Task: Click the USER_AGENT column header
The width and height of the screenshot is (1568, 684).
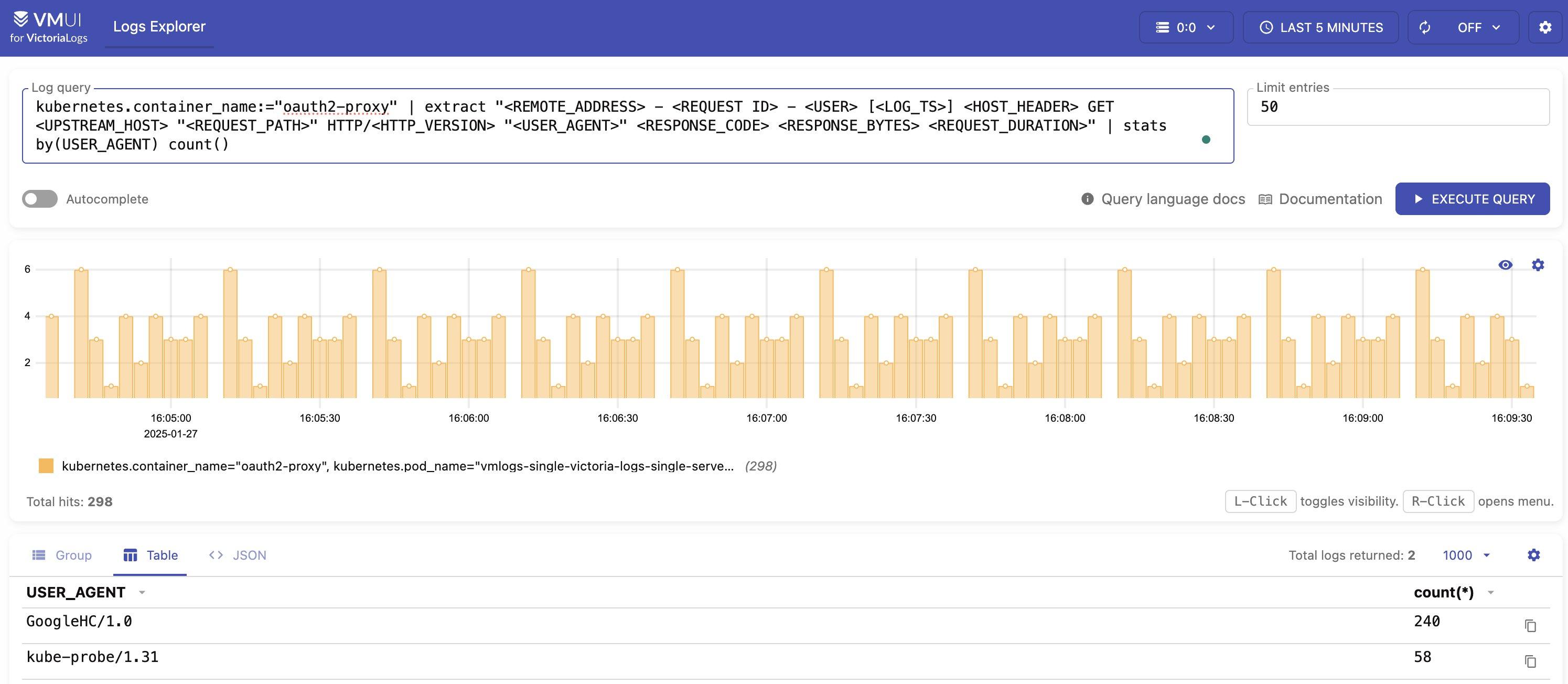Action: [x=76, y=593]
